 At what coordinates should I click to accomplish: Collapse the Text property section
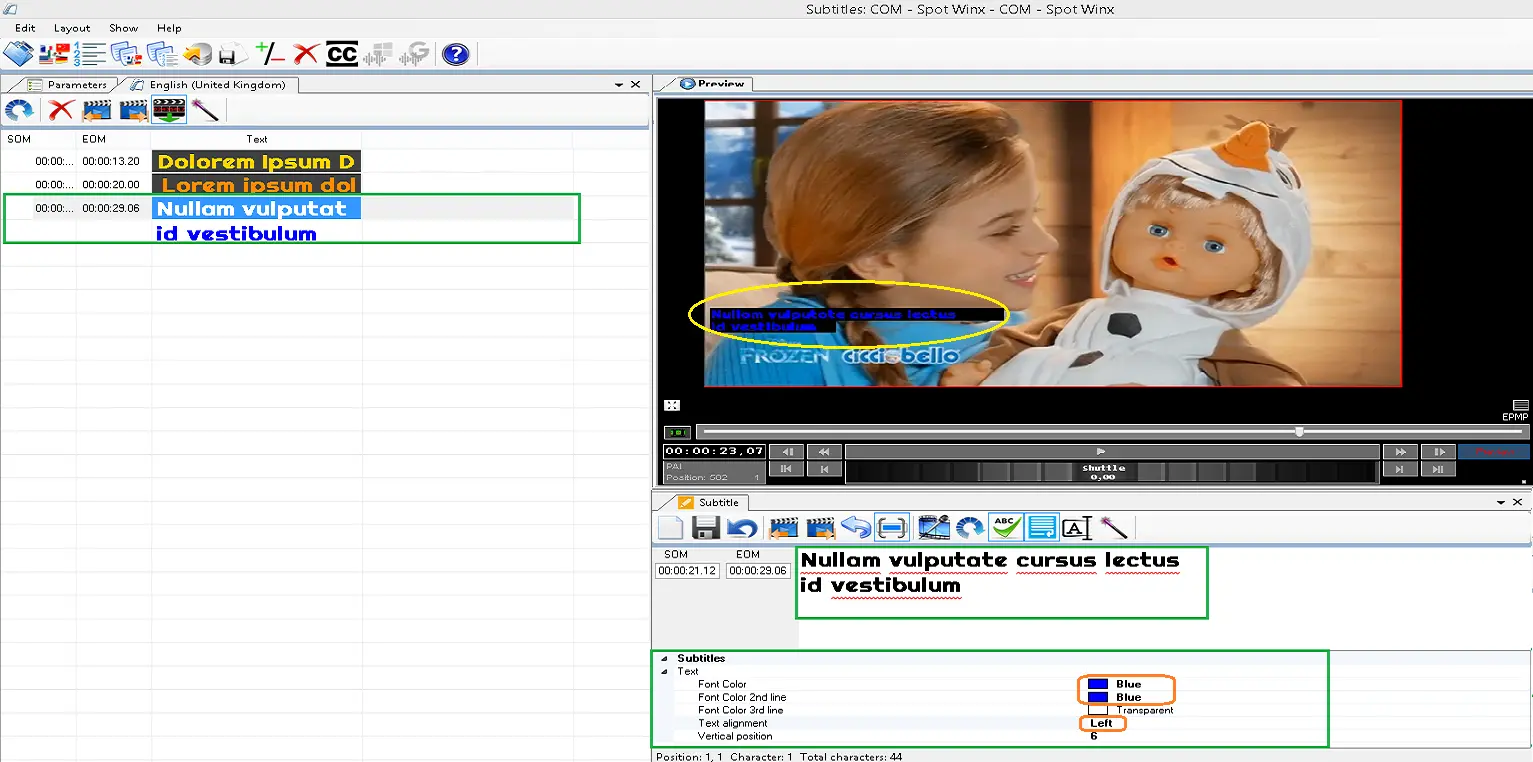click(x=664, y=672)
